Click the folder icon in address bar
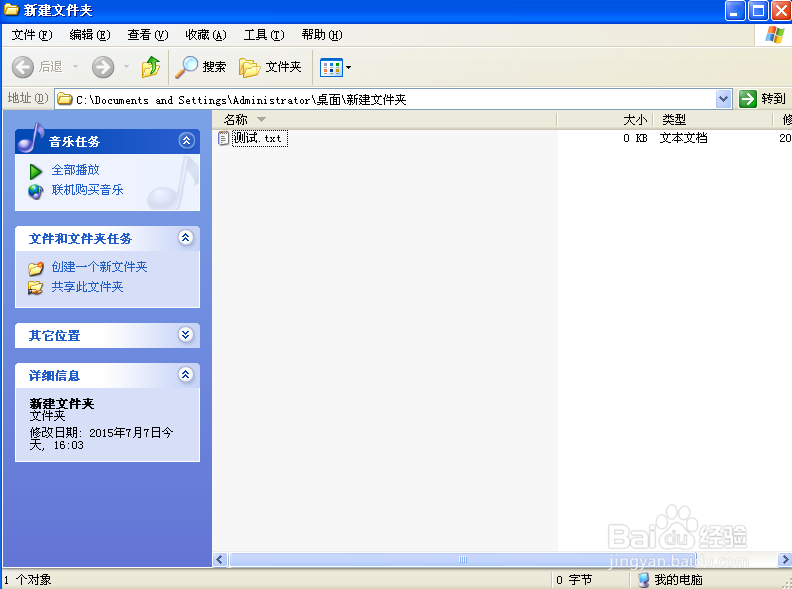 tap(64, 99)
